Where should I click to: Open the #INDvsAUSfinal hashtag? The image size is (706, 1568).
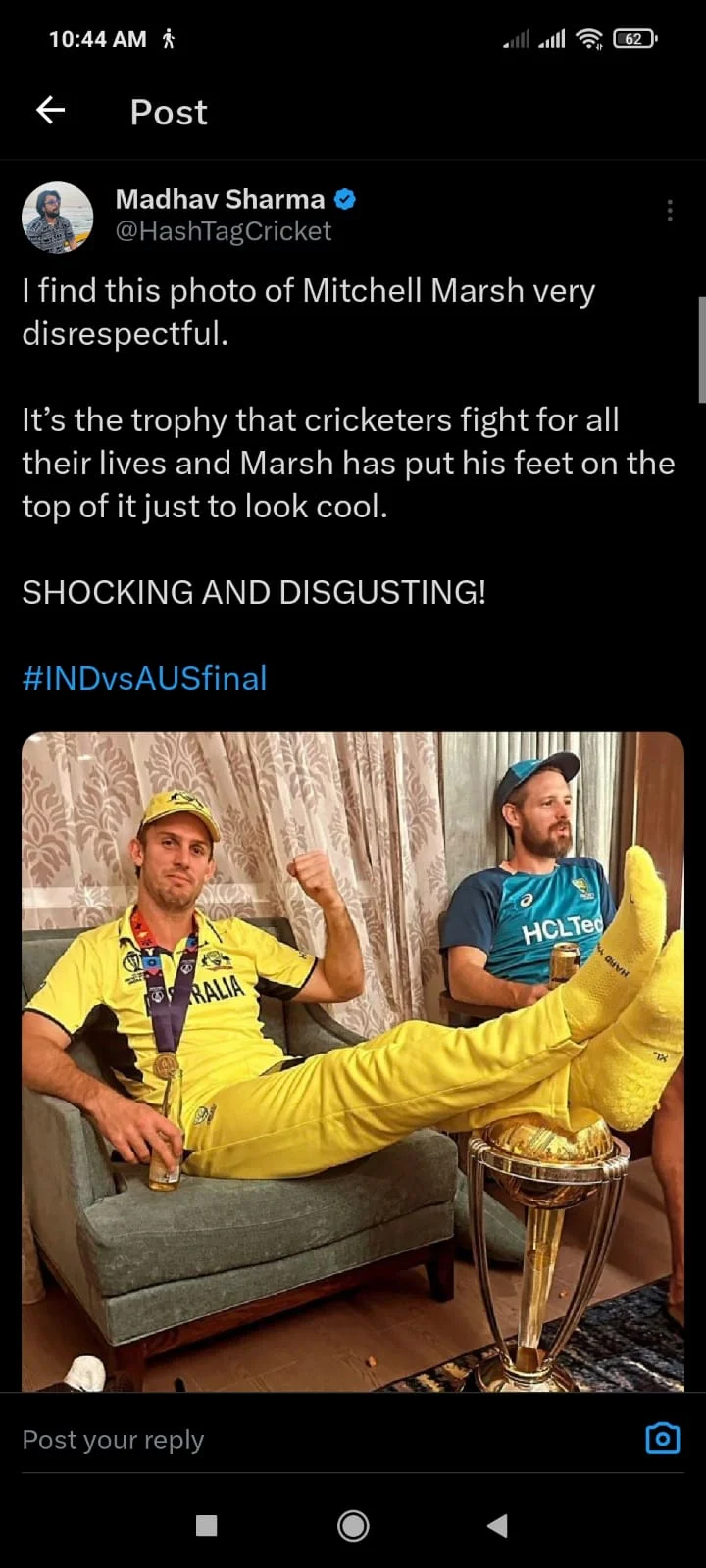[144, 678]
